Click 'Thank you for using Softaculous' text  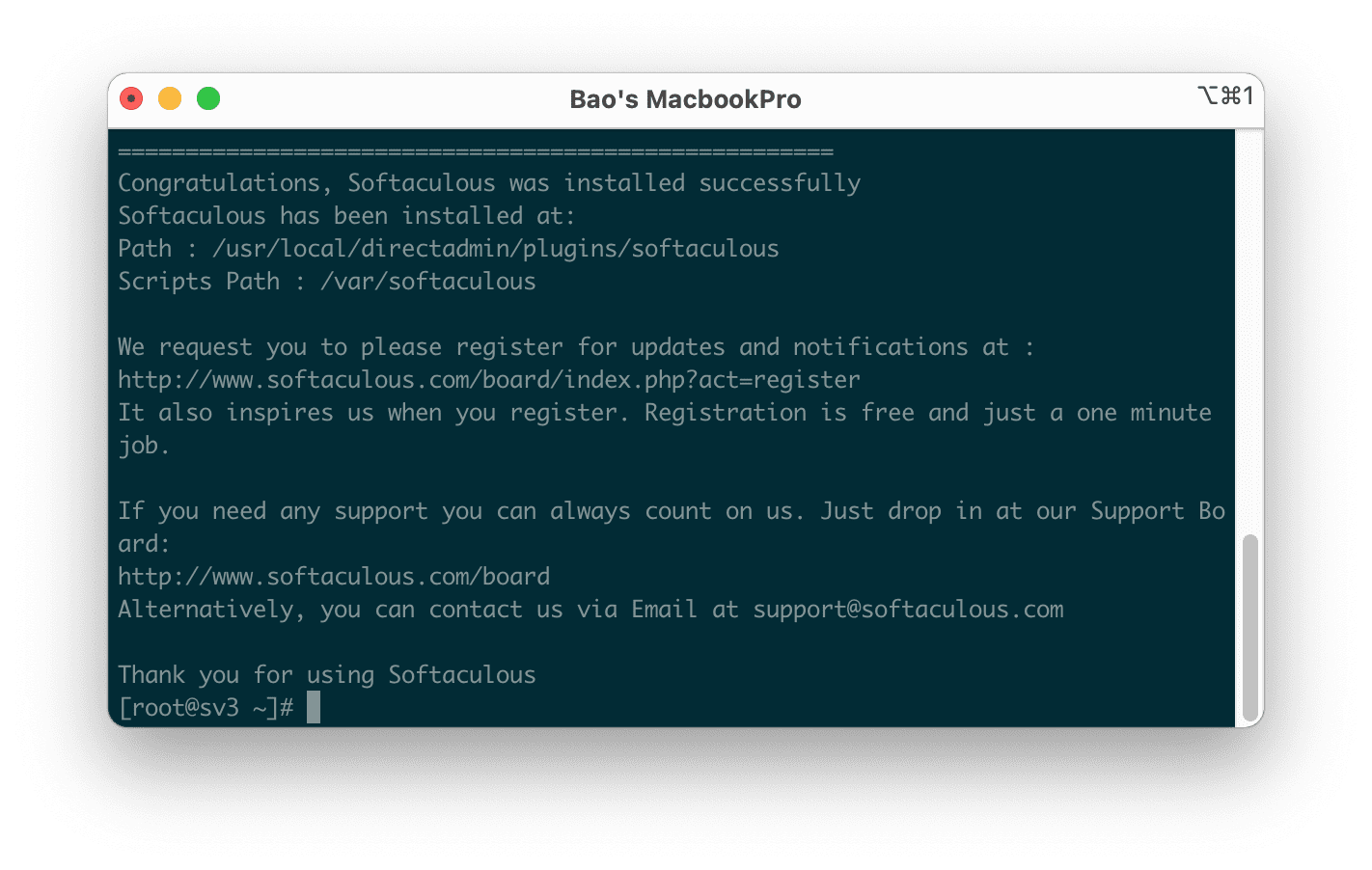[327, 675]
